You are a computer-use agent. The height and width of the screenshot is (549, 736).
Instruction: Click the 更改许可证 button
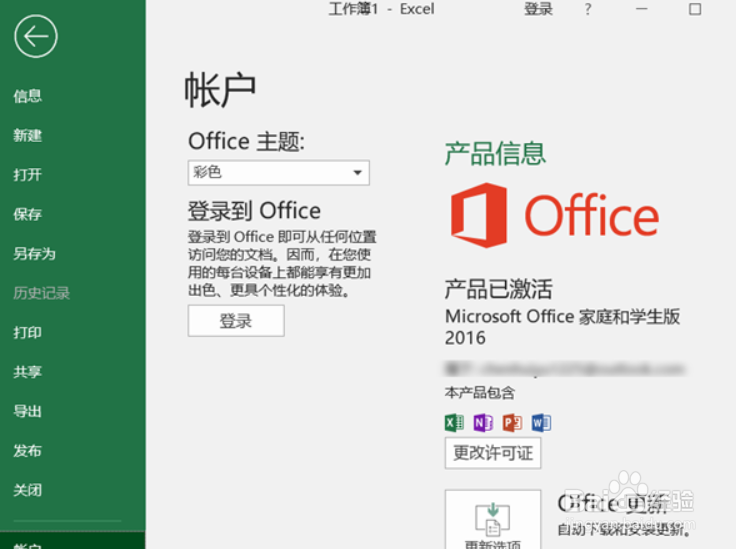point(493,453)
